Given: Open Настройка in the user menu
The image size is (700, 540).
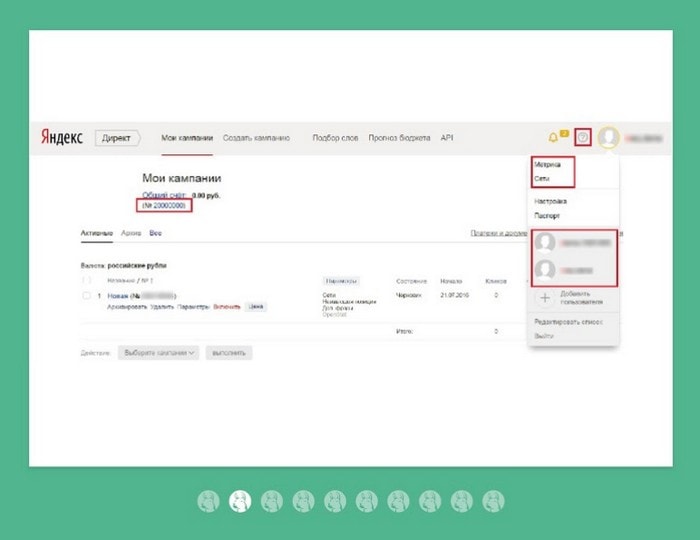Looking at the screenshot, I should click(x=550, y=201).
